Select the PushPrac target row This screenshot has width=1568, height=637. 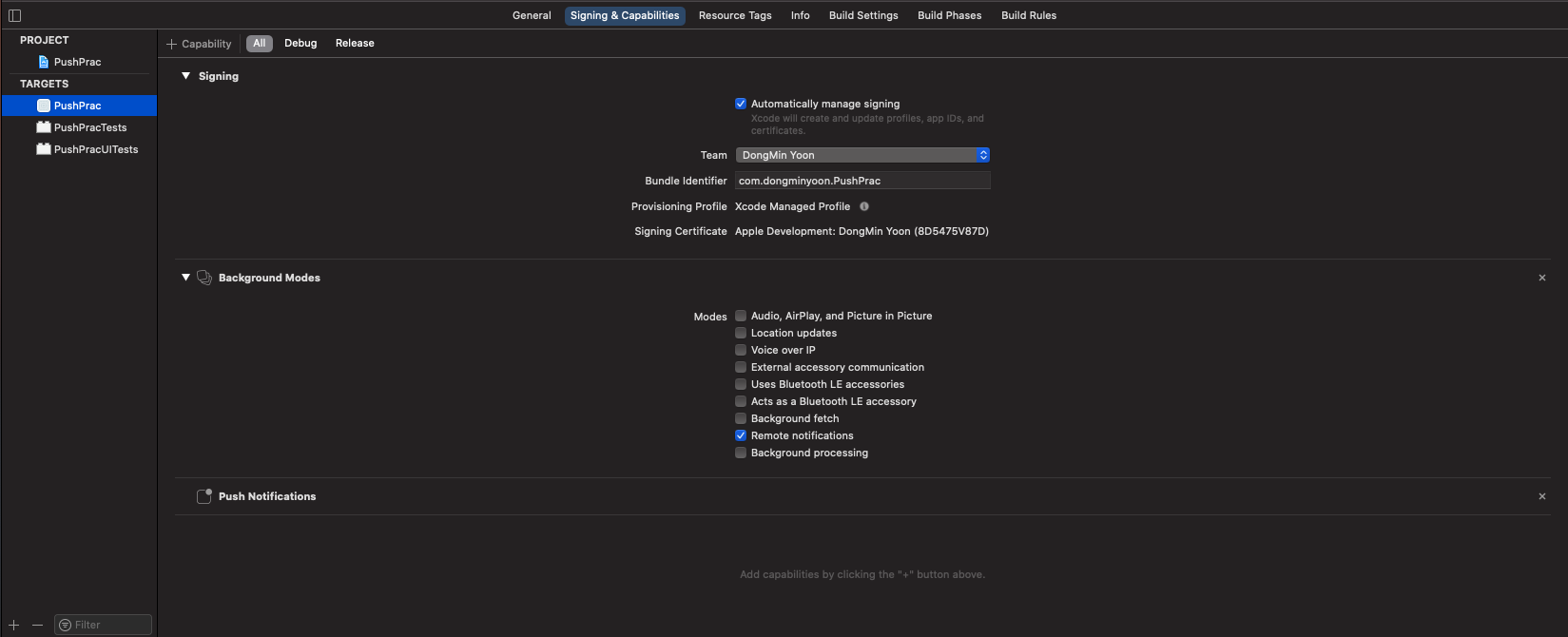click(x=79, y=106)
